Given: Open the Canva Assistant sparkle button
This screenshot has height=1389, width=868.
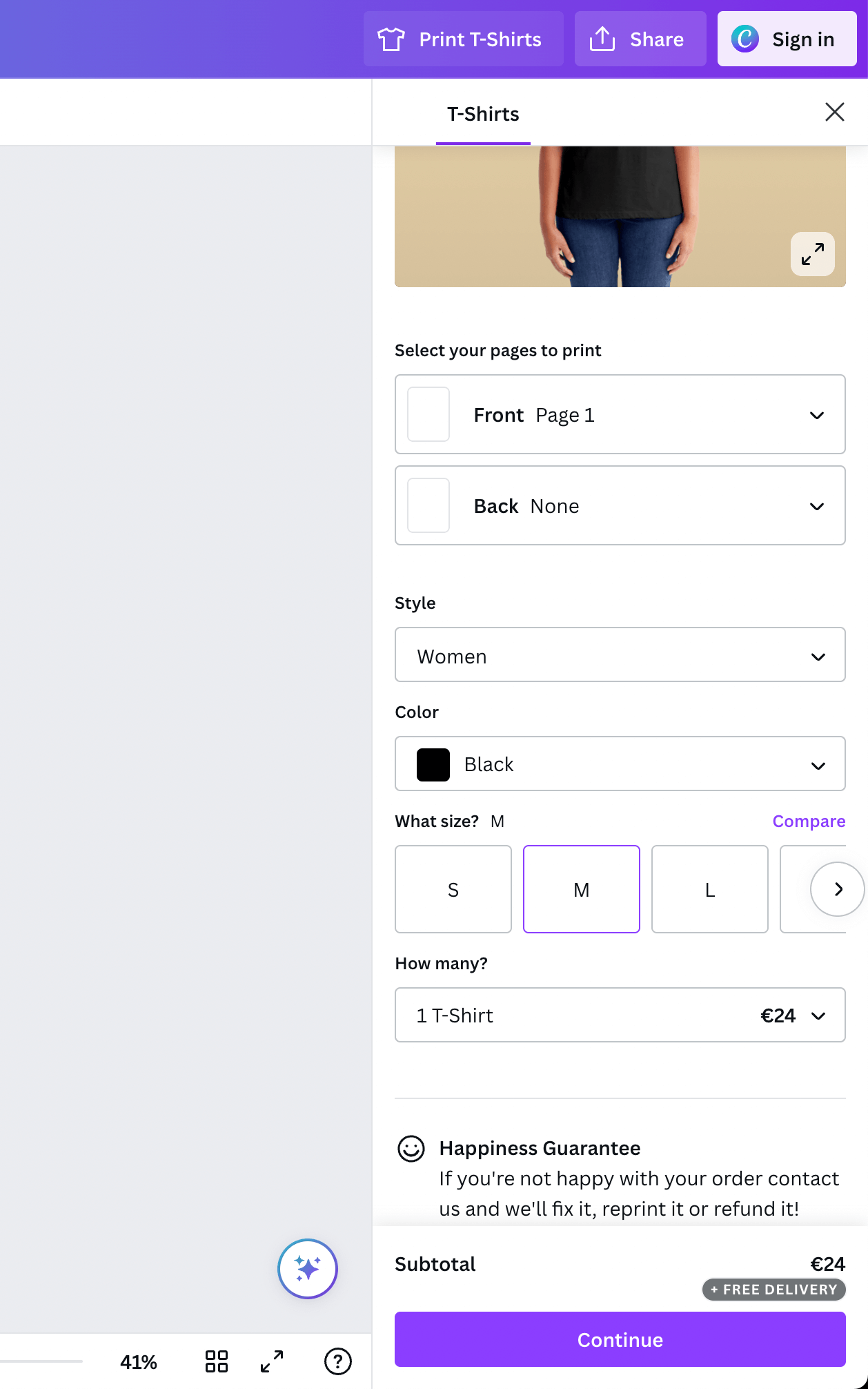Looking at the screenshot, I should [x=308, y=1268].
